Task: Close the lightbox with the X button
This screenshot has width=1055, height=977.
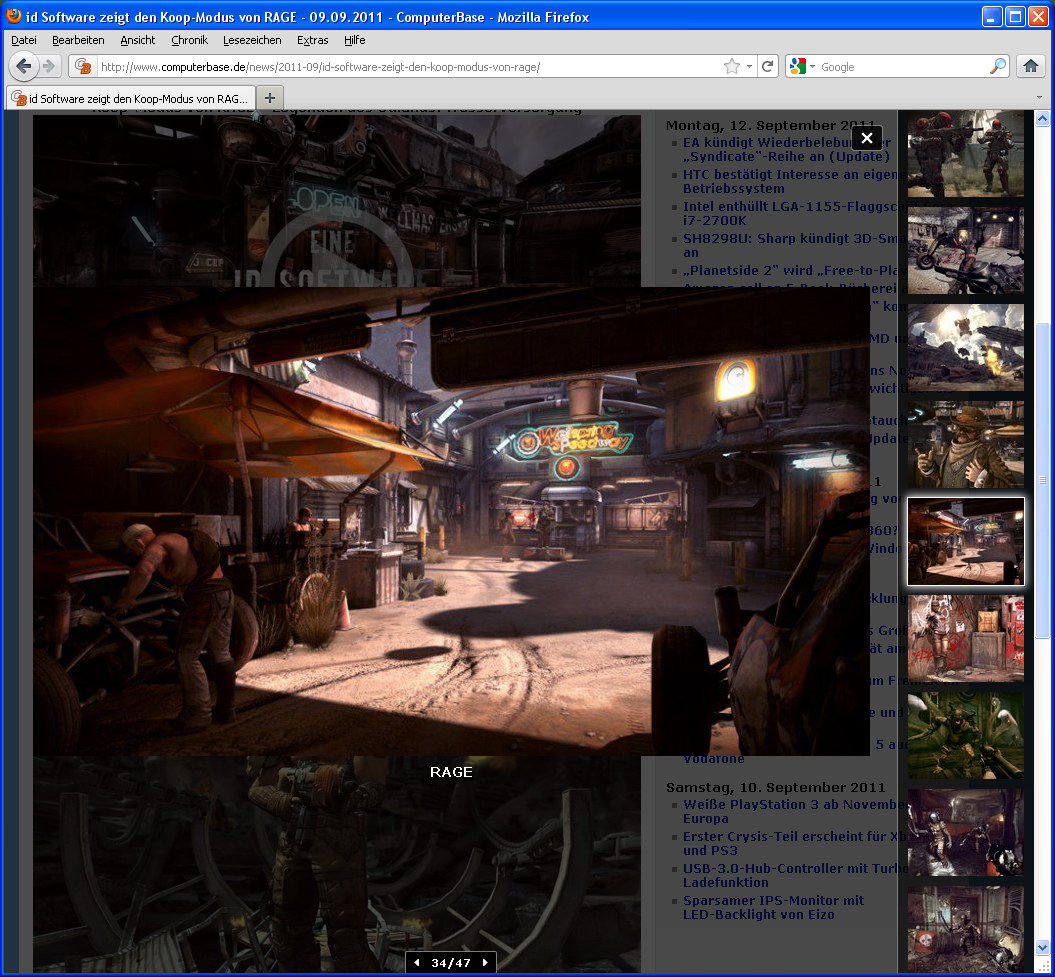Action: tap(867, 138)
